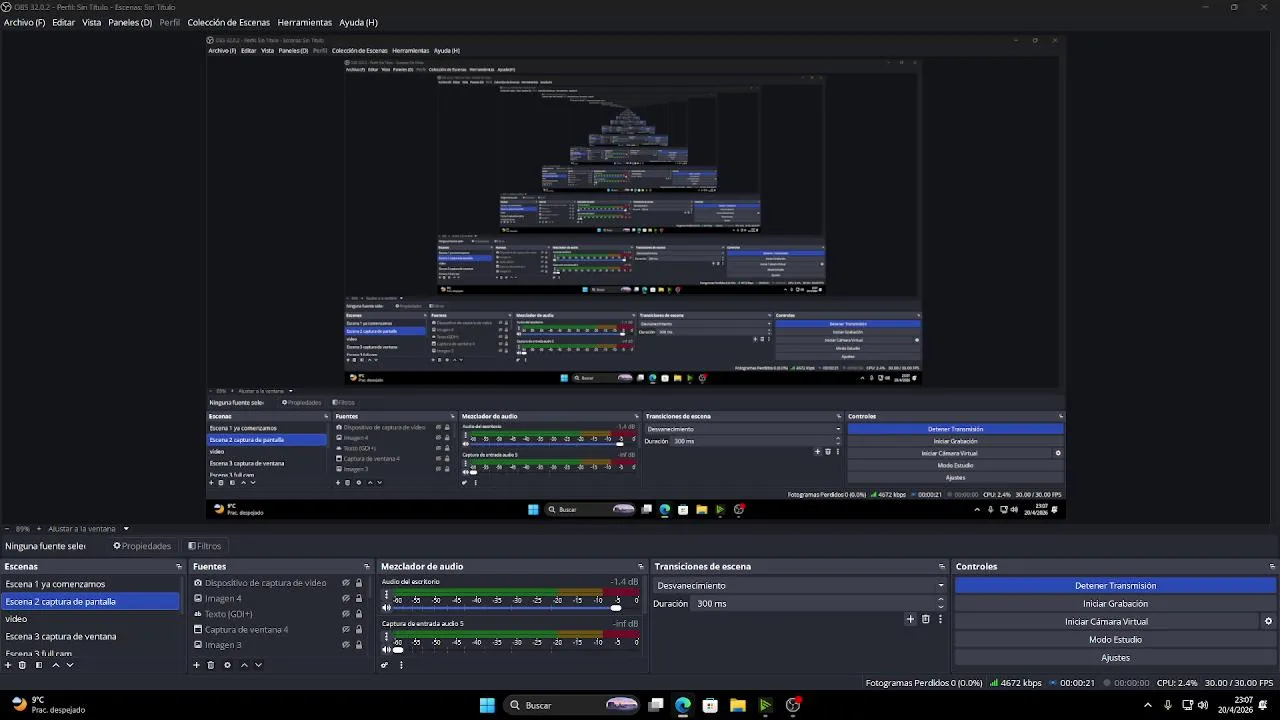Viewport: 1280px width, 720px height.
Task: Toggle visibility of Imagen 3 source
Action: [346, 645]
